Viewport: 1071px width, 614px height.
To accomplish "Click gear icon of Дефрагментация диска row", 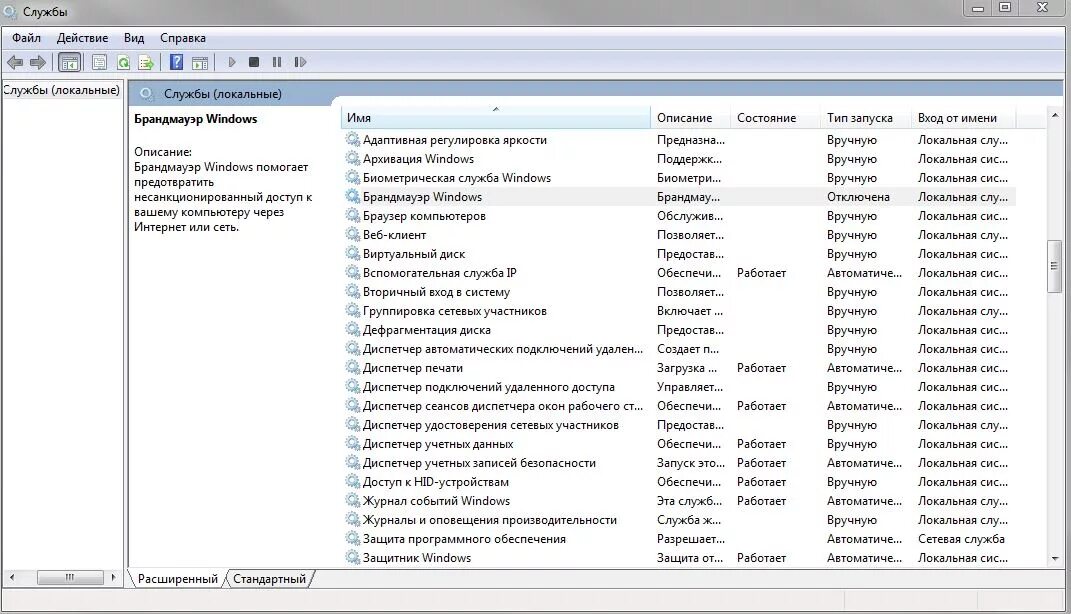I will tap(352, 329).
